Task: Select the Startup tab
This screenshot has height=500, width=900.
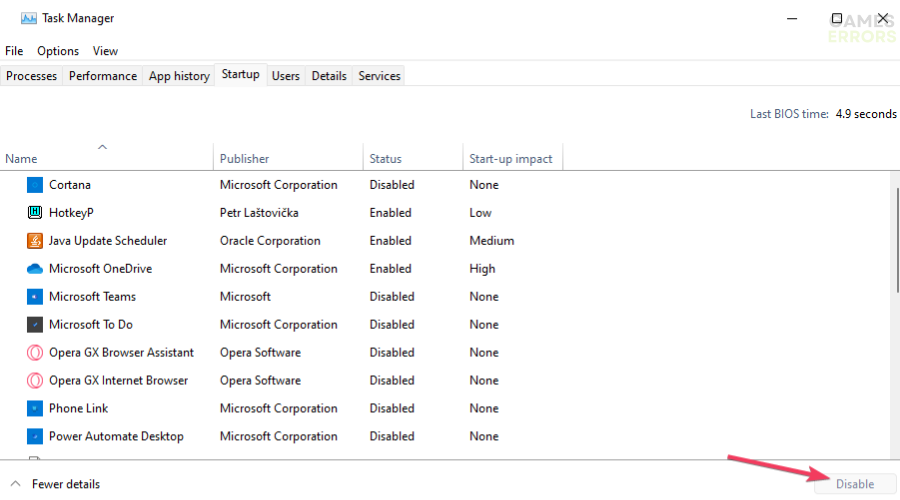Action: click(x=240, y=75)
